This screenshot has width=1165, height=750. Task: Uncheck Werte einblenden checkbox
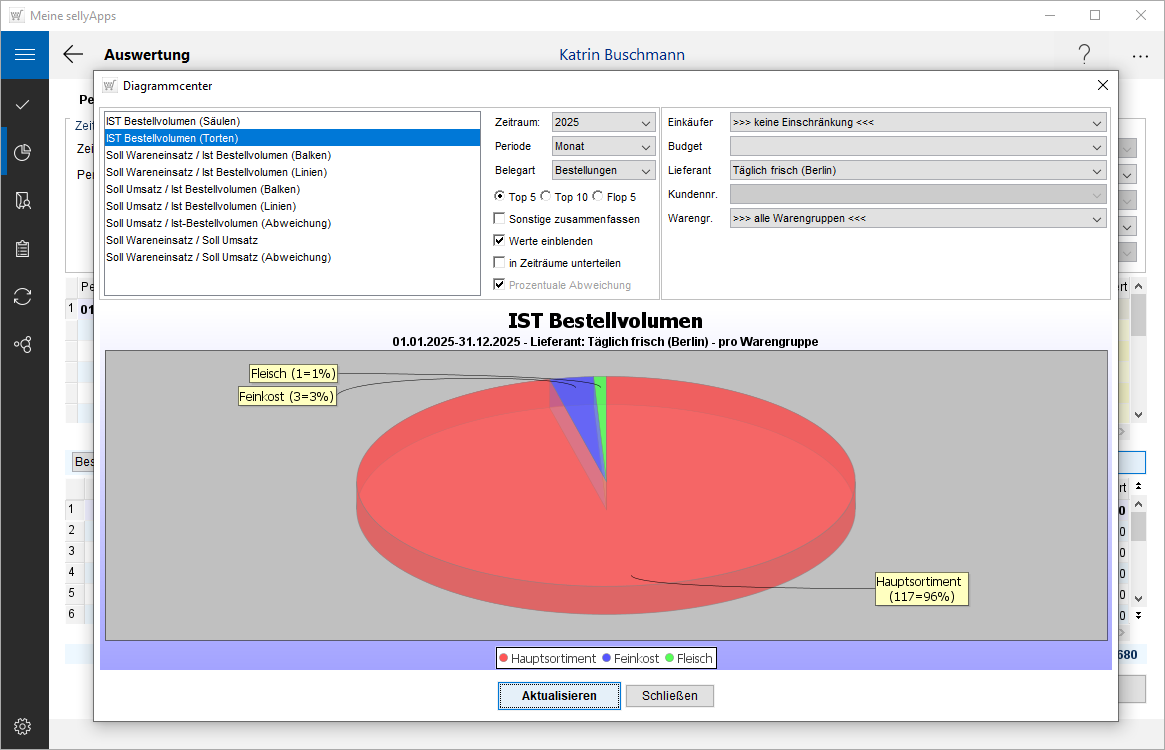[500, 241]
